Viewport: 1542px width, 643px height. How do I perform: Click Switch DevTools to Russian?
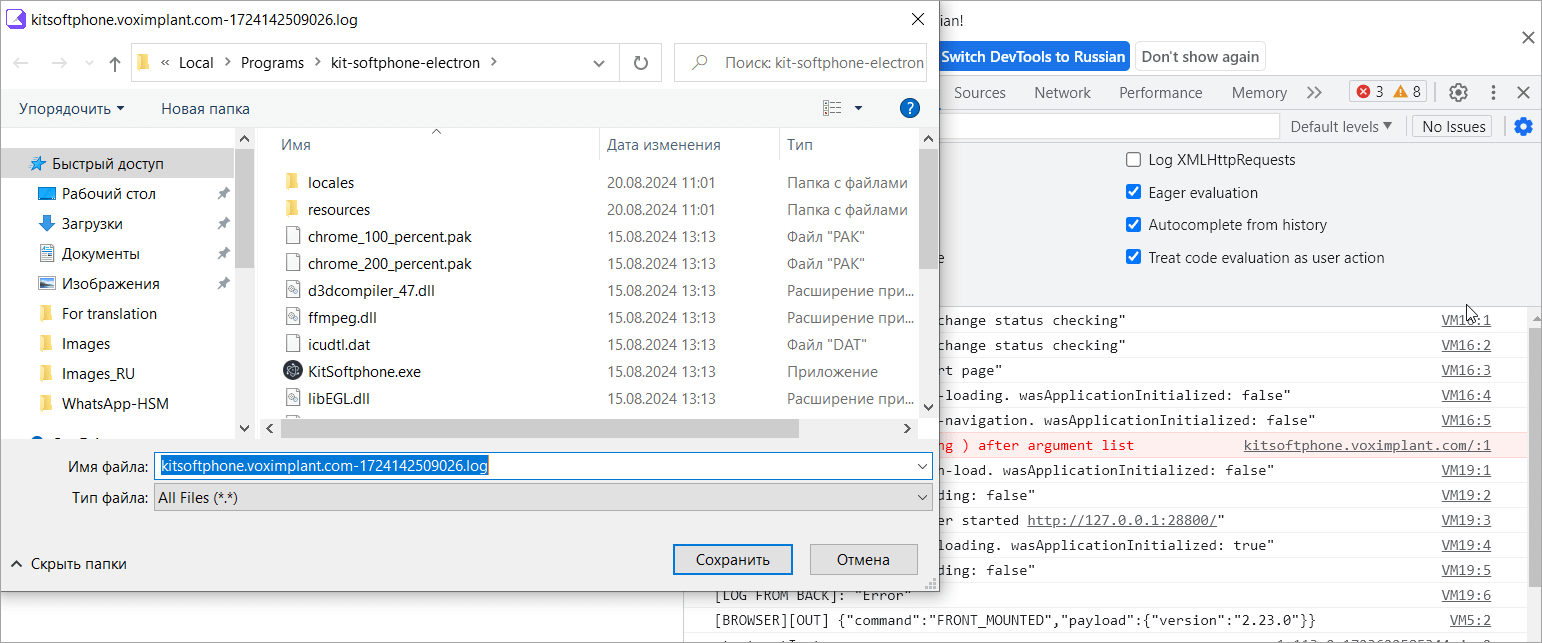click(1033, 57)
